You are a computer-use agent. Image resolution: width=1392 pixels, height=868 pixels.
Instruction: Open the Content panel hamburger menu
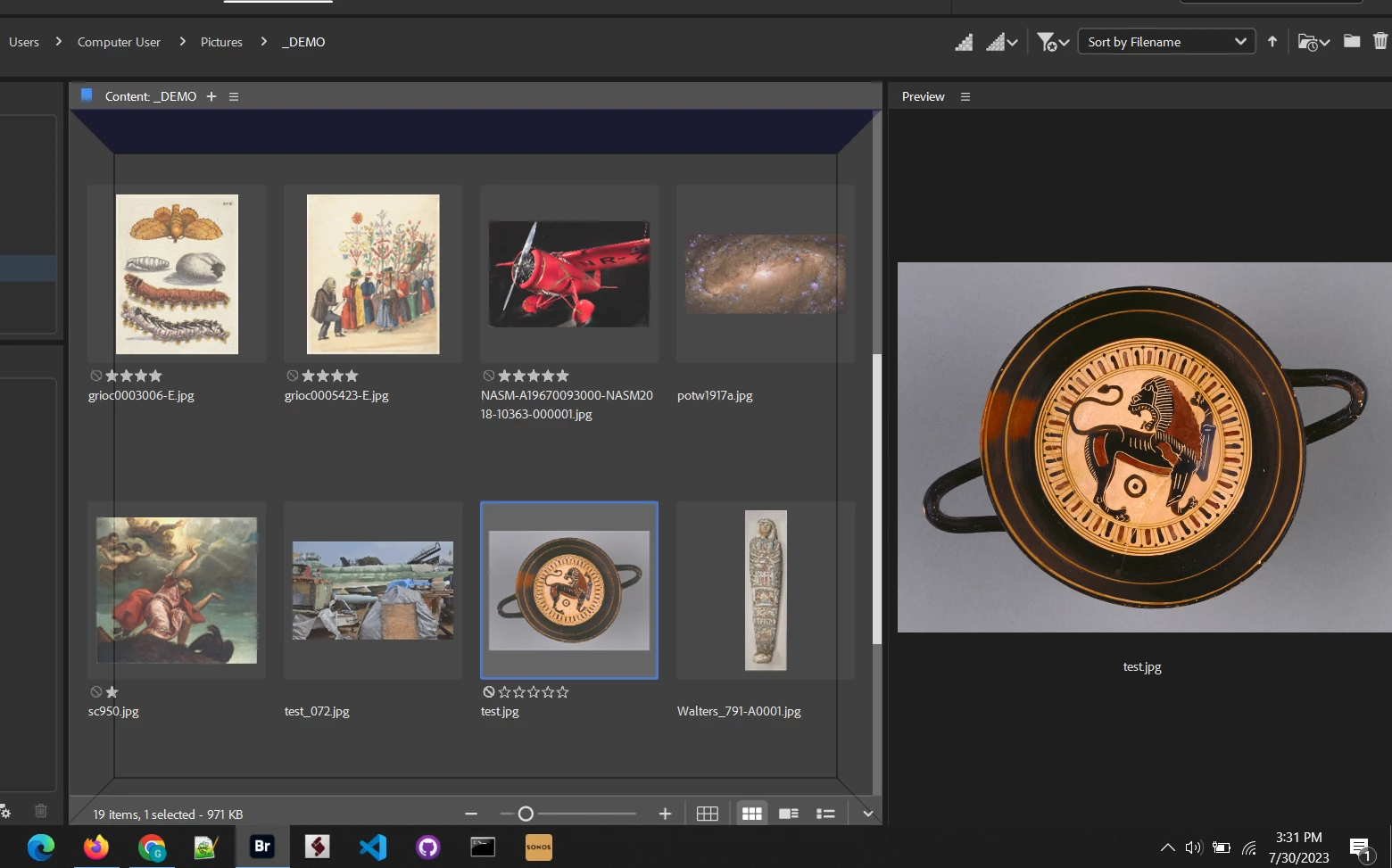[234, 96]
